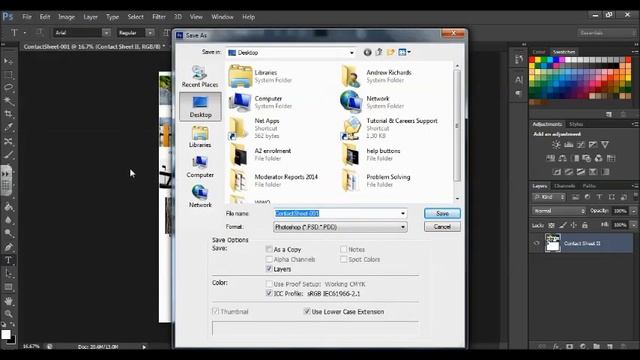This screenshot has width=640, height=360.
Task: Open the layer Opacity slider dropdown
Action: coord(633,211)
